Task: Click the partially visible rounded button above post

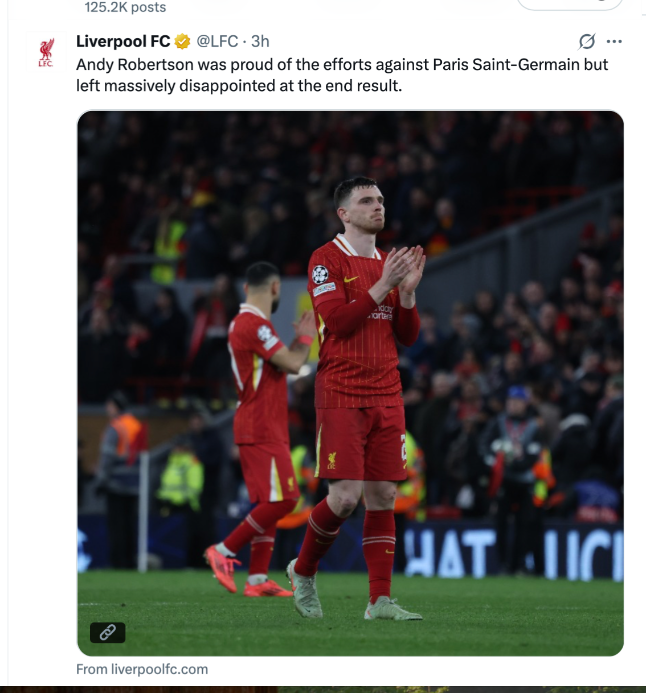Action: pos(570,4)
